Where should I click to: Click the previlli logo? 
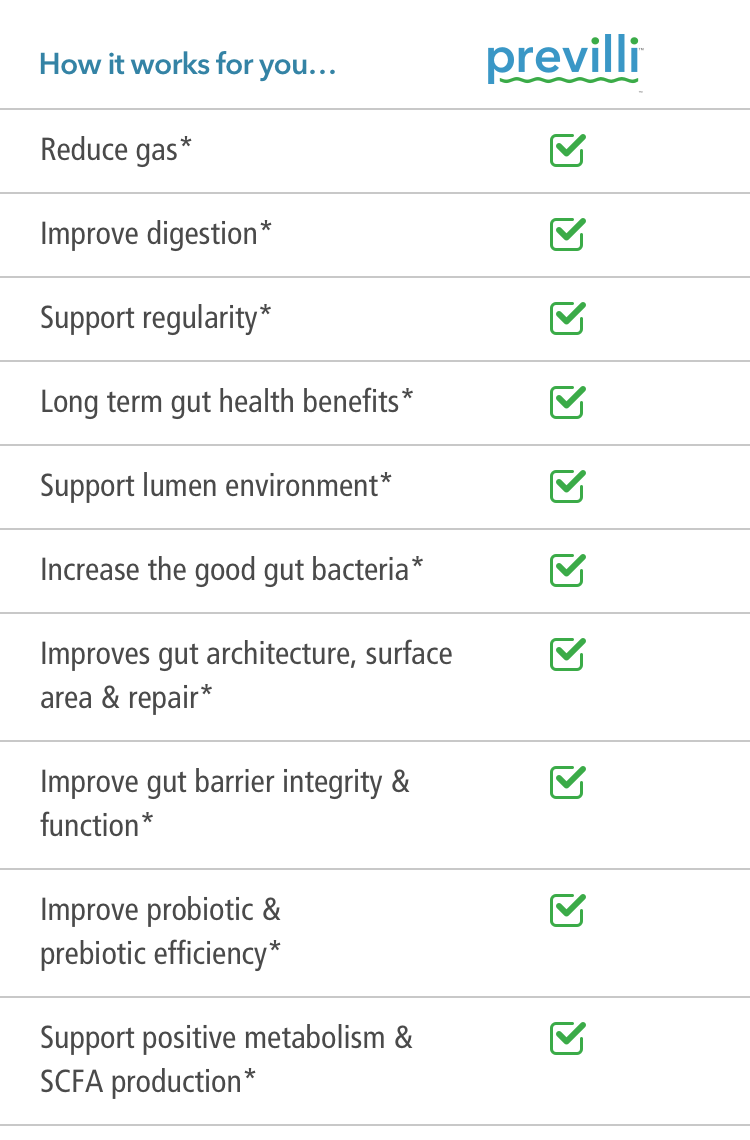coord(565,63)
